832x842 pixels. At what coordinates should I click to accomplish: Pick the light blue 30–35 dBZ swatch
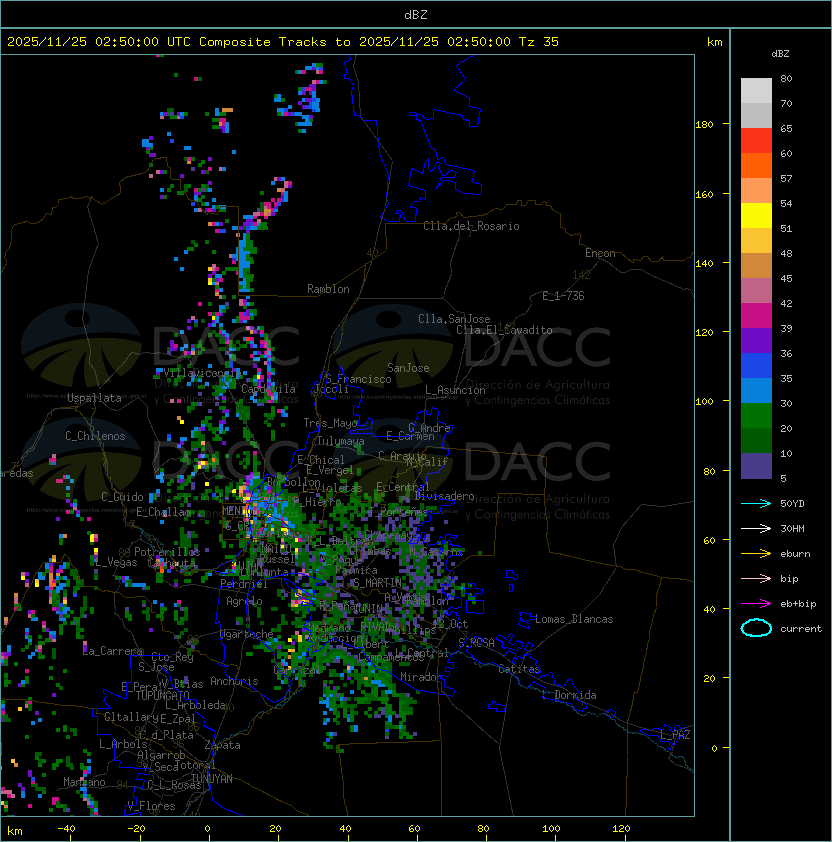(756, 390)
